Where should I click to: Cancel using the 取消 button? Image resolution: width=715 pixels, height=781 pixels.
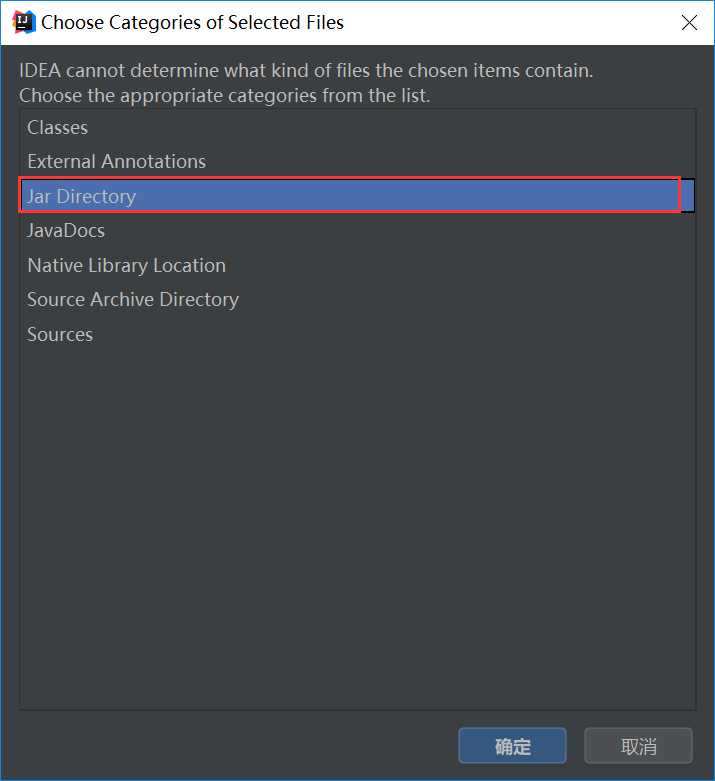click(x=638, y=746)
